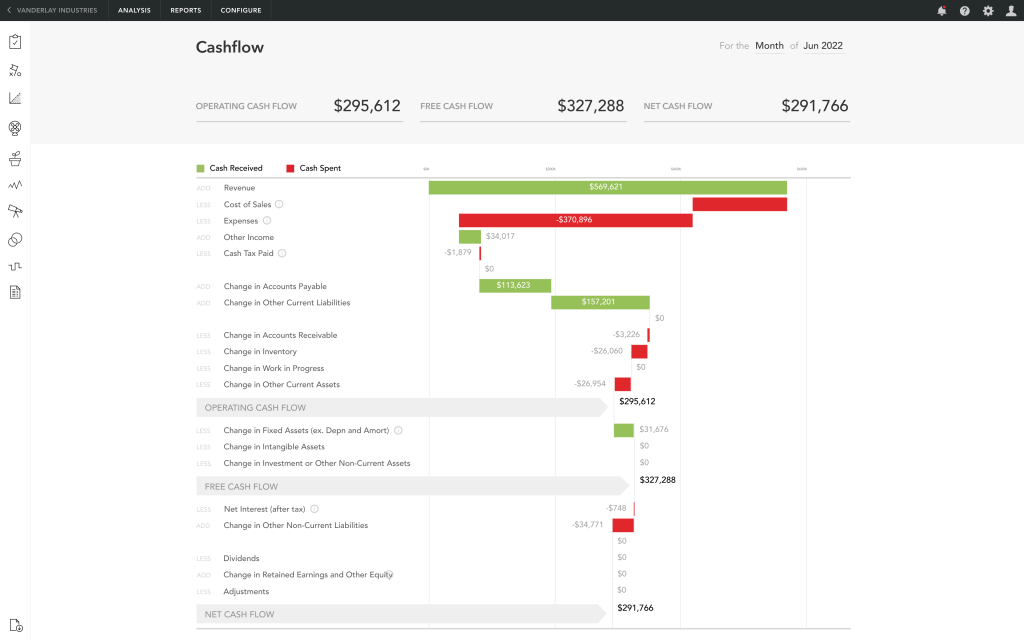Click the pulse waveform icon in sidebar
Viewport: 1024px width, 640px height.
tap(15, 185)
